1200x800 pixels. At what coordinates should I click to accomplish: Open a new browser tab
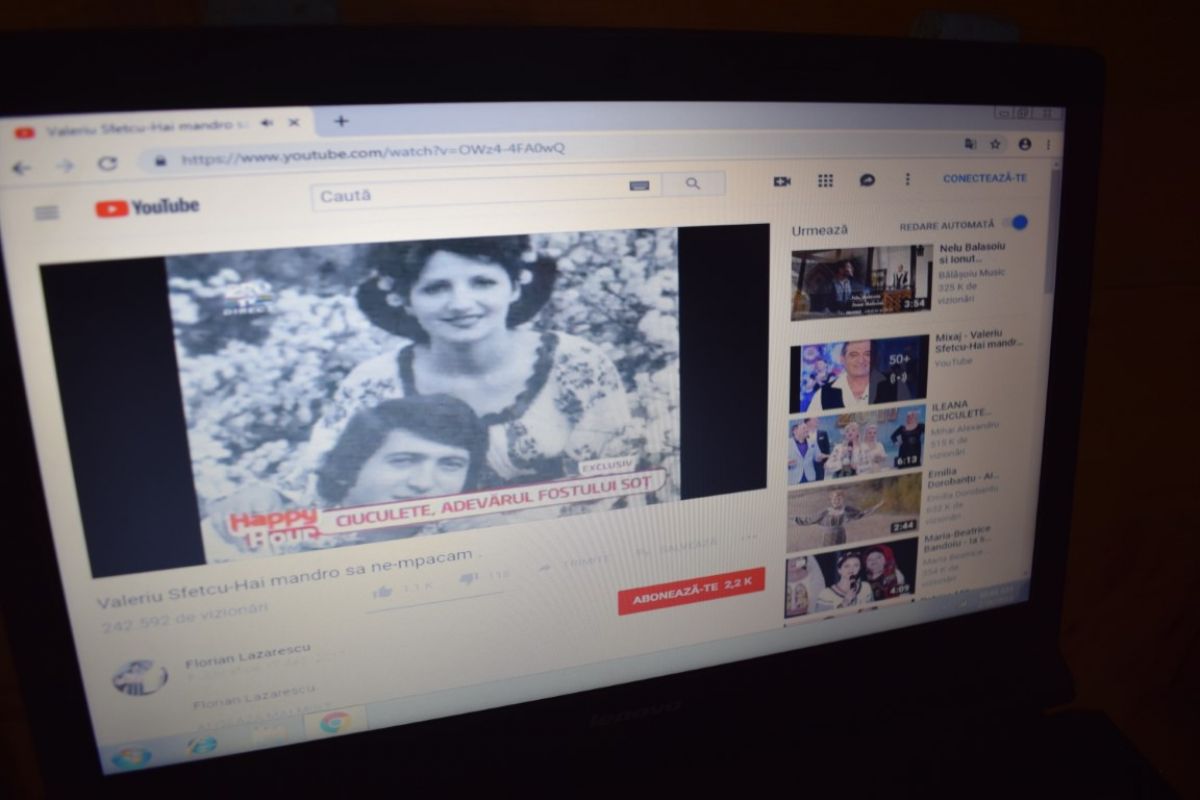click(341, 121)
